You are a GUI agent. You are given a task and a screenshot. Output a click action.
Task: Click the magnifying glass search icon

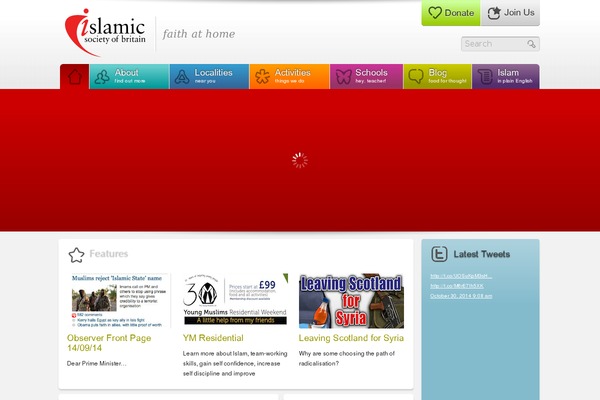click(531, 44)
